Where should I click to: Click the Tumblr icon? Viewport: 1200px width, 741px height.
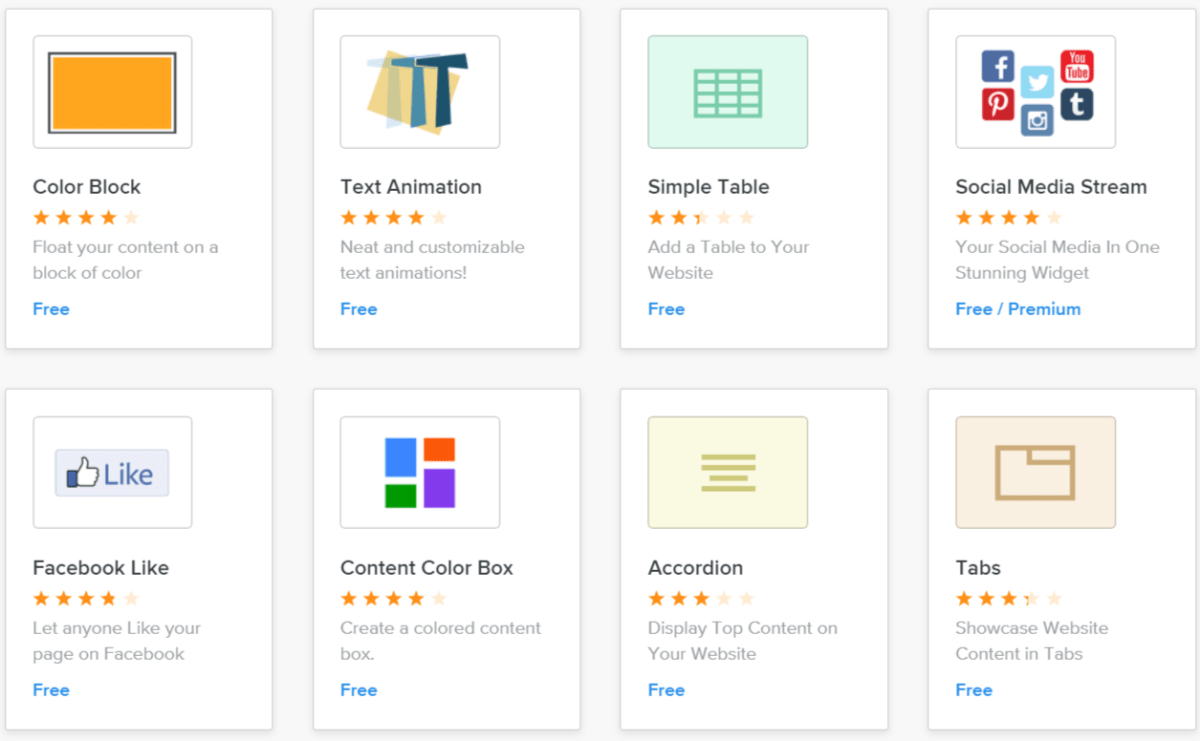pyautogui.click(x=1077, y=103)
